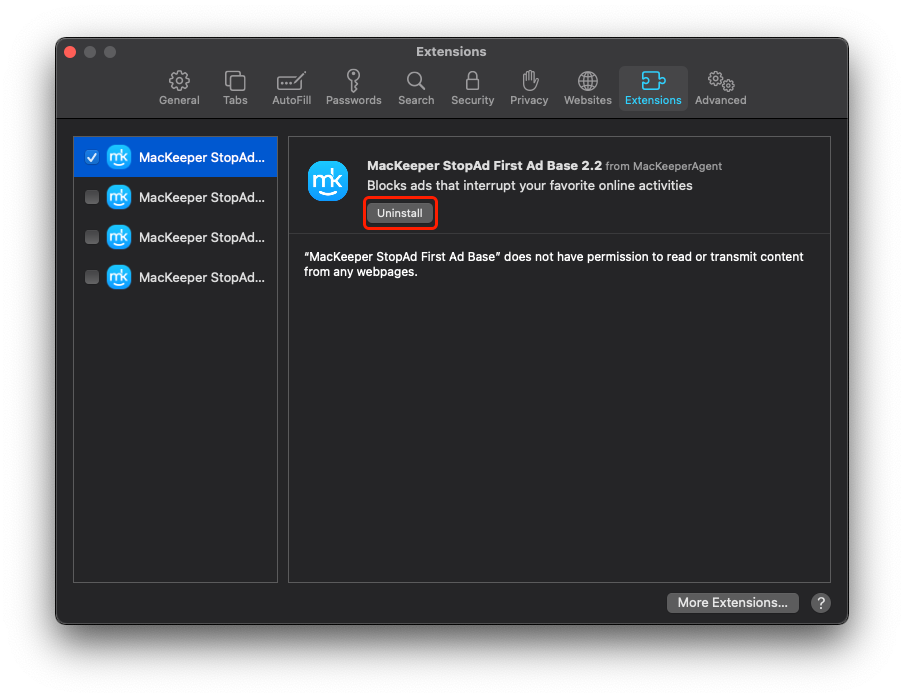Enable the third MacKeeper StopAd extension checkbox
904x698 pixels.
(x=92, y=237)
